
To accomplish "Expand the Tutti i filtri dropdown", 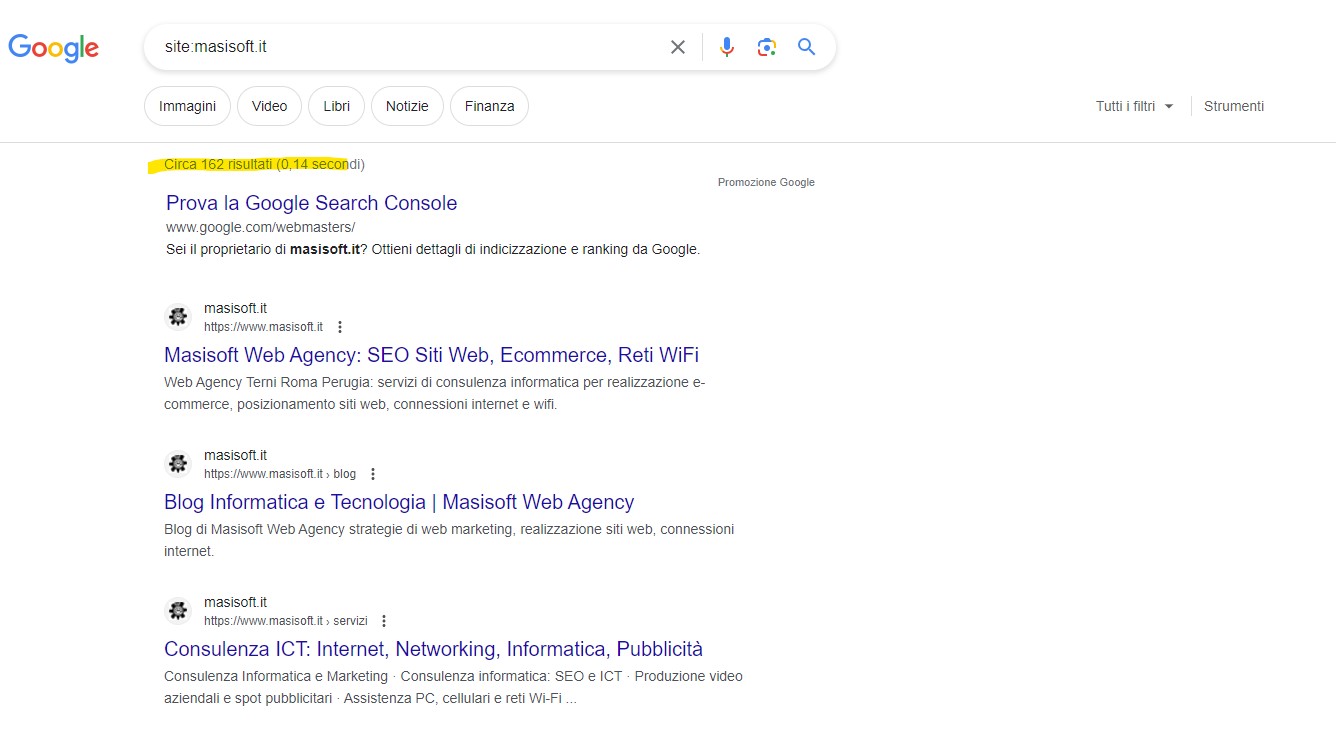I will [1135, 106].
